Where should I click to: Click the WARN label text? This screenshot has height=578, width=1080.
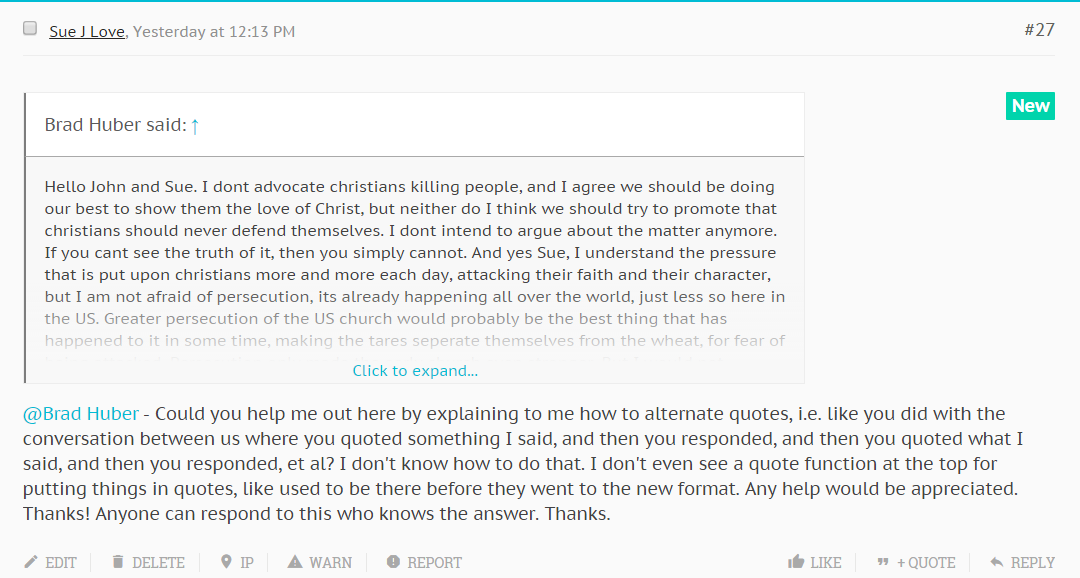[331, 563]
